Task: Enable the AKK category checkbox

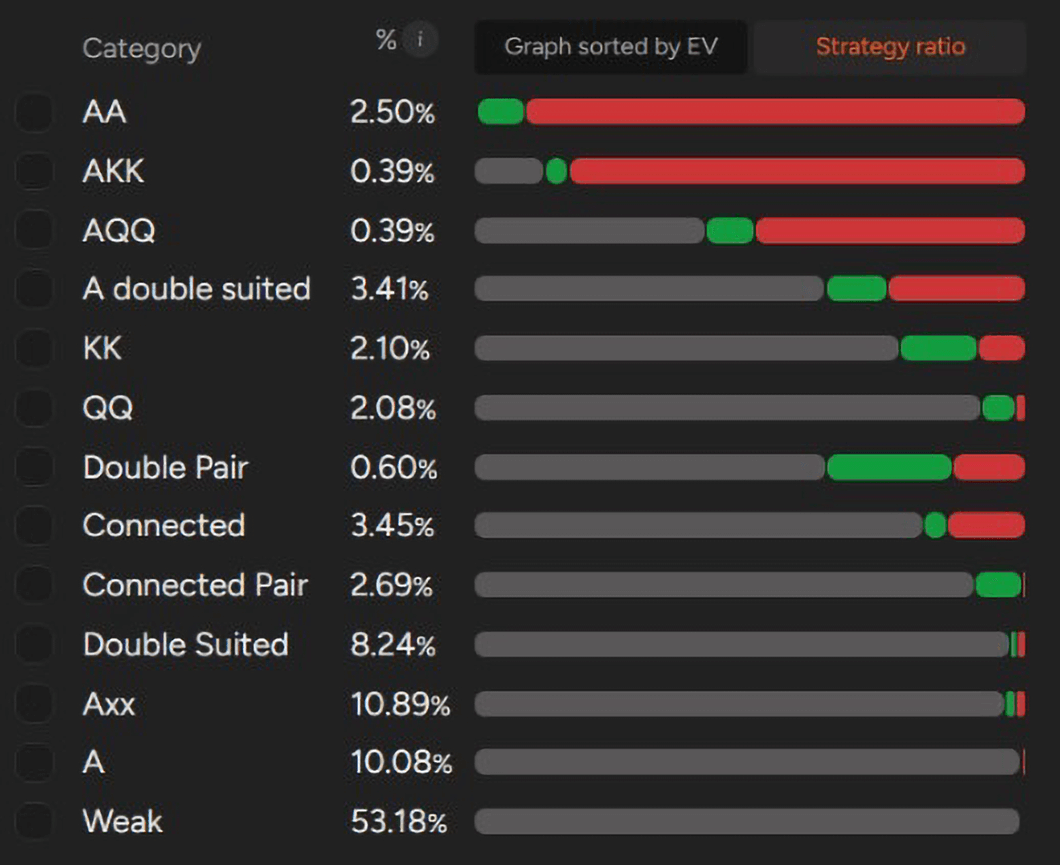Action: pyautogui.click(x=34, y=171)
